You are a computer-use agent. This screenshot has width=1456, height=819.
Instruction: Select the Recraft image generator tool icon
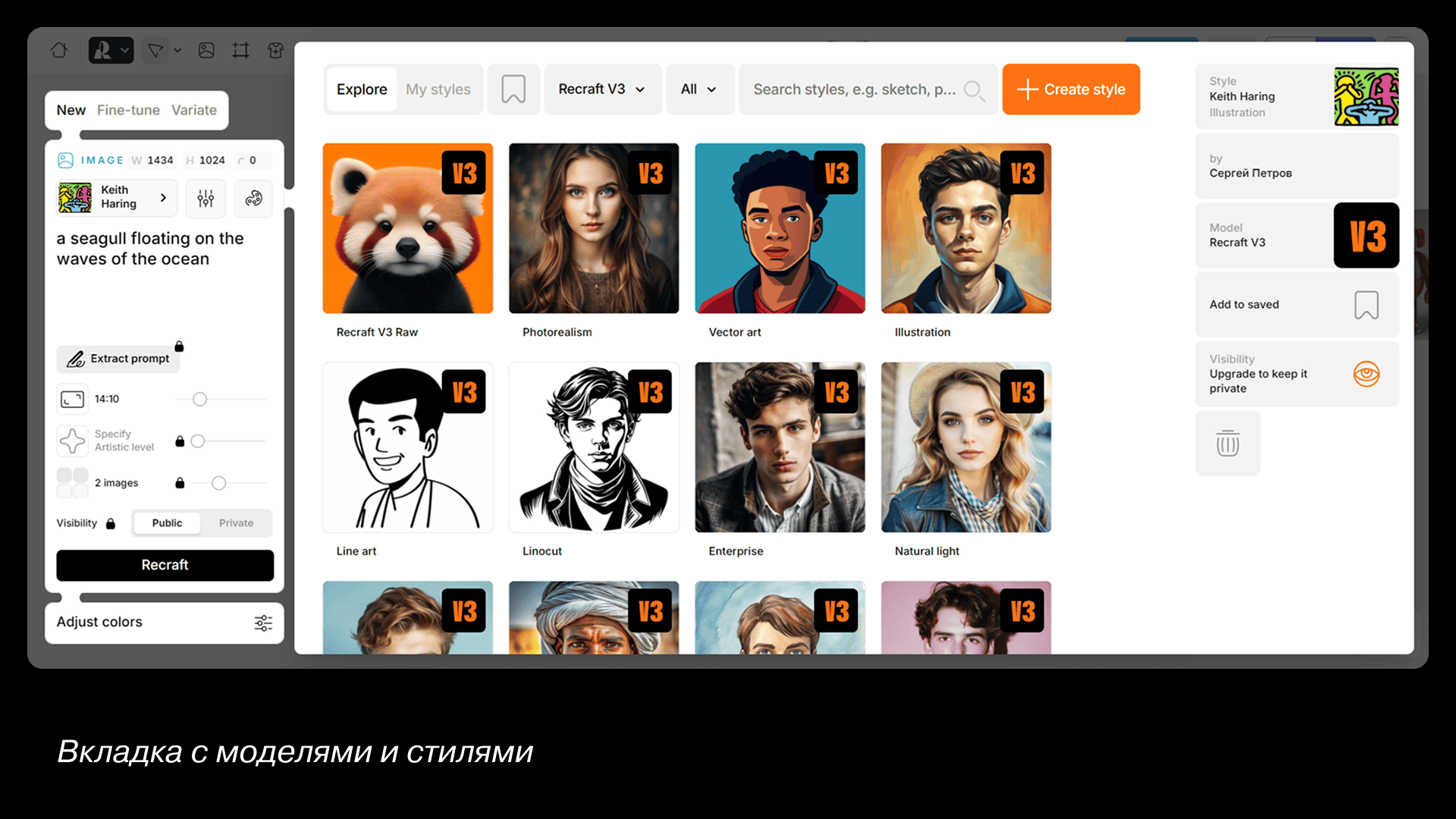coord(103,51)
